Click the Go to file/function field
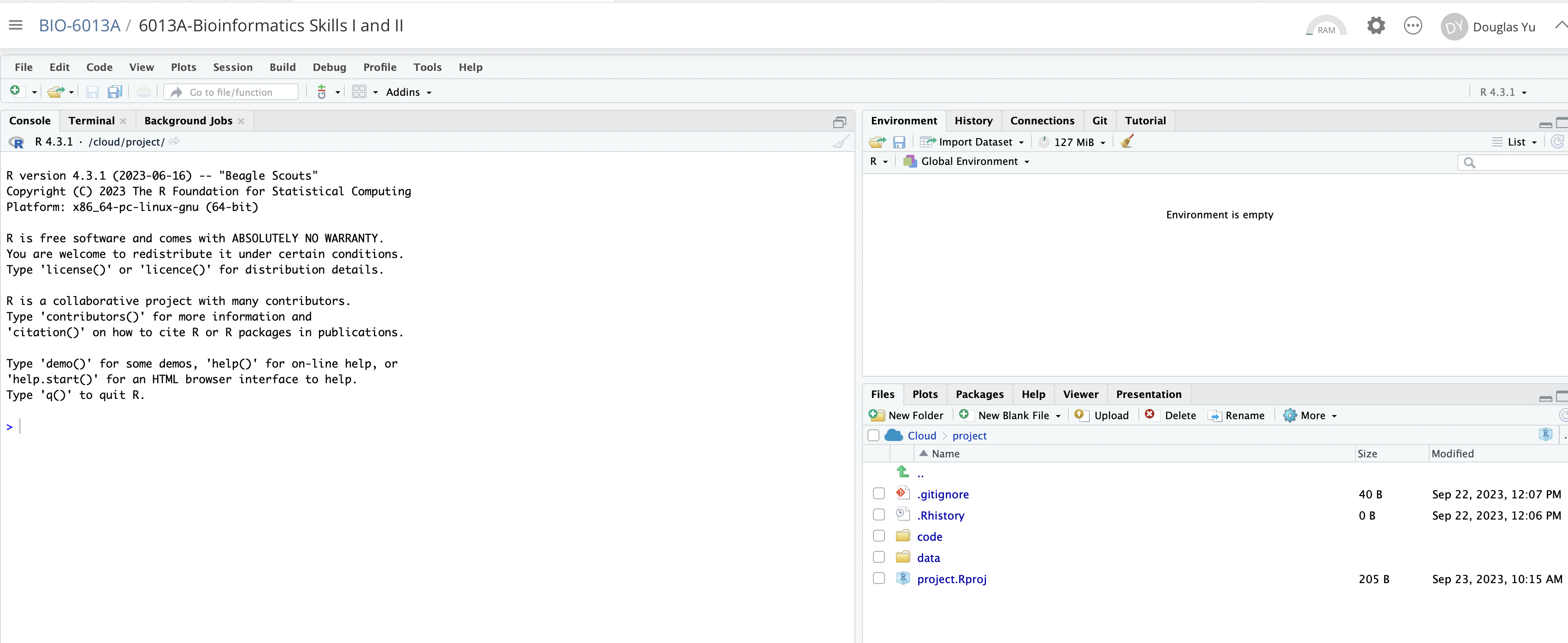 click(x=231, y=92)
